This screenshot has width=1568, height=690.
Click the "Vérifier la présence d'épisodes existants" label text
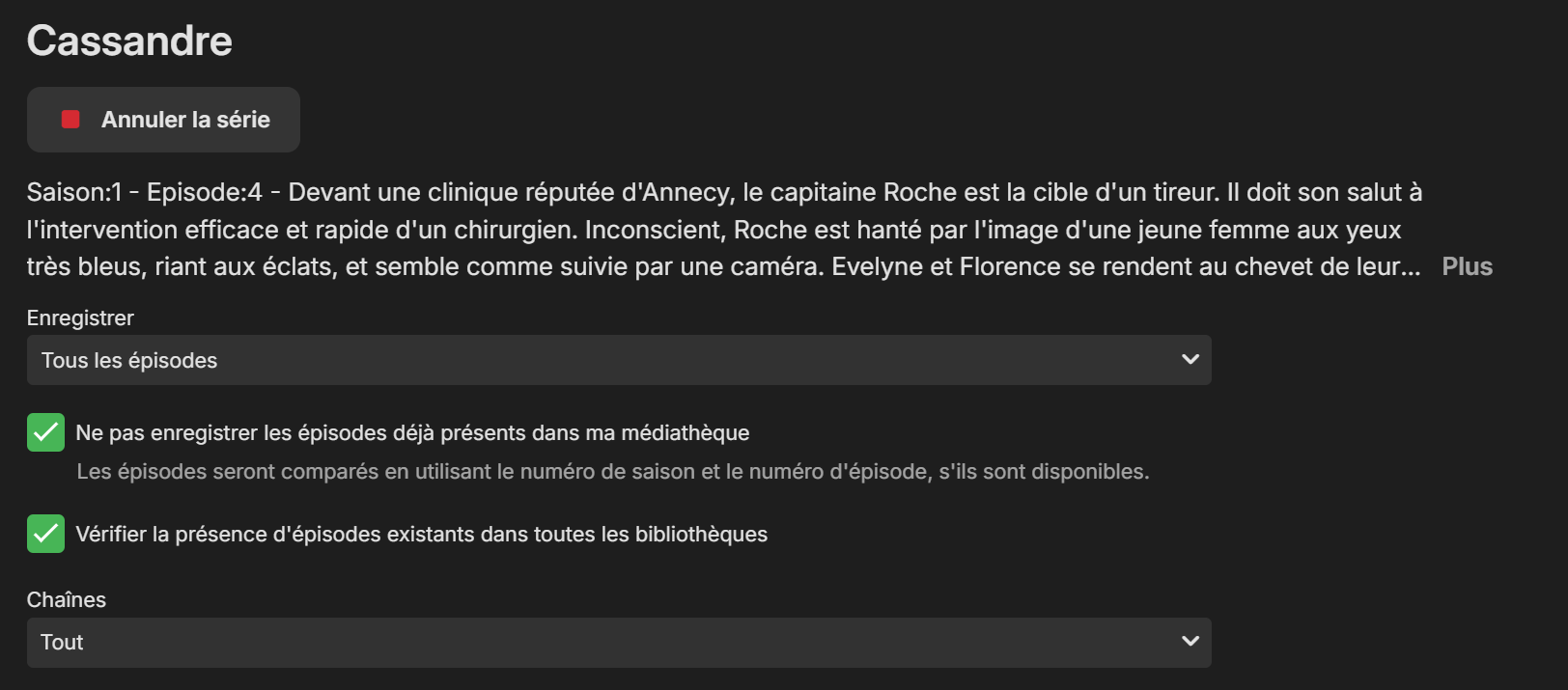(421, 535)
